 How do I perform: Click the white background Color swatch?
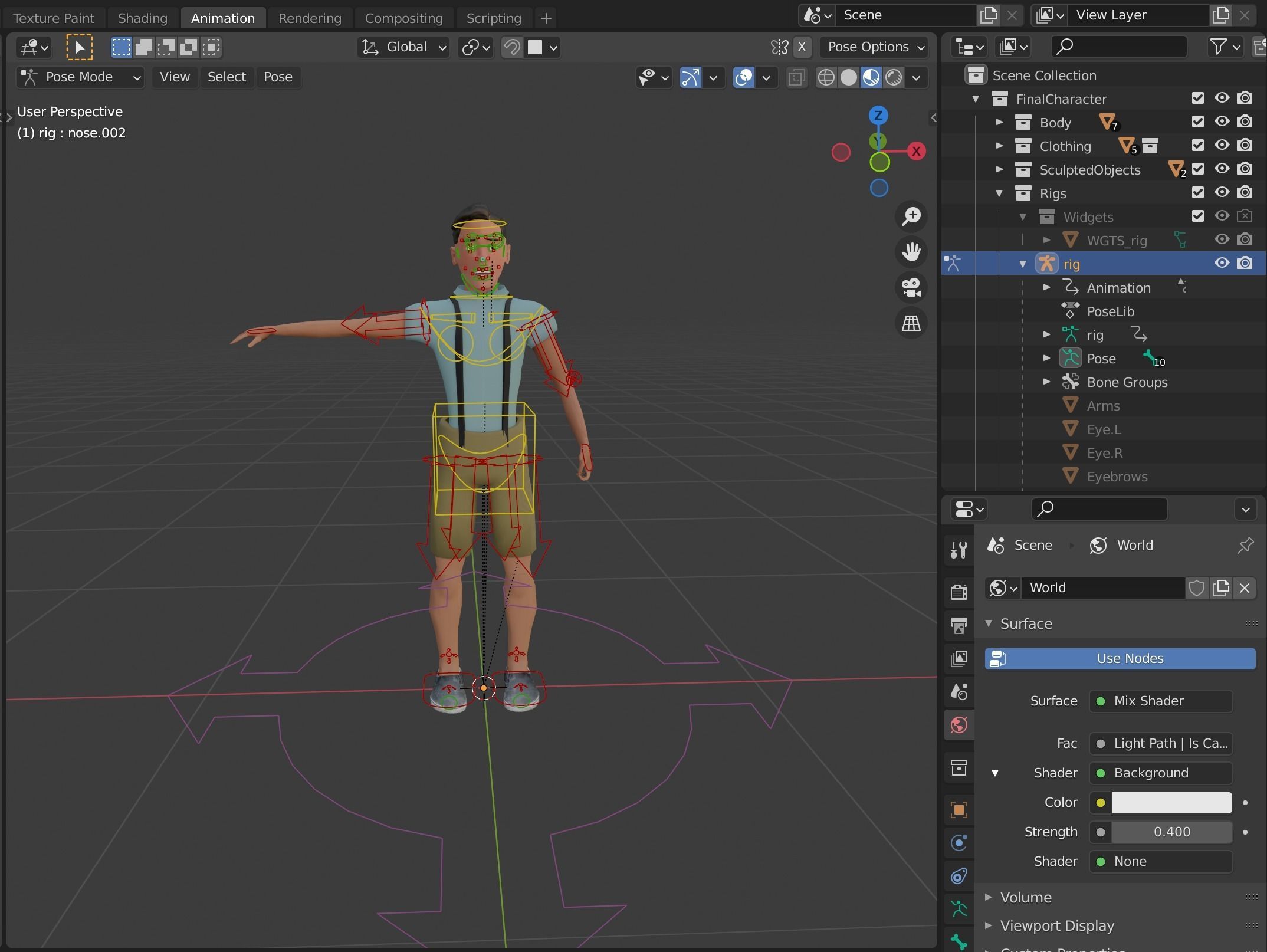click(1171, 802)
